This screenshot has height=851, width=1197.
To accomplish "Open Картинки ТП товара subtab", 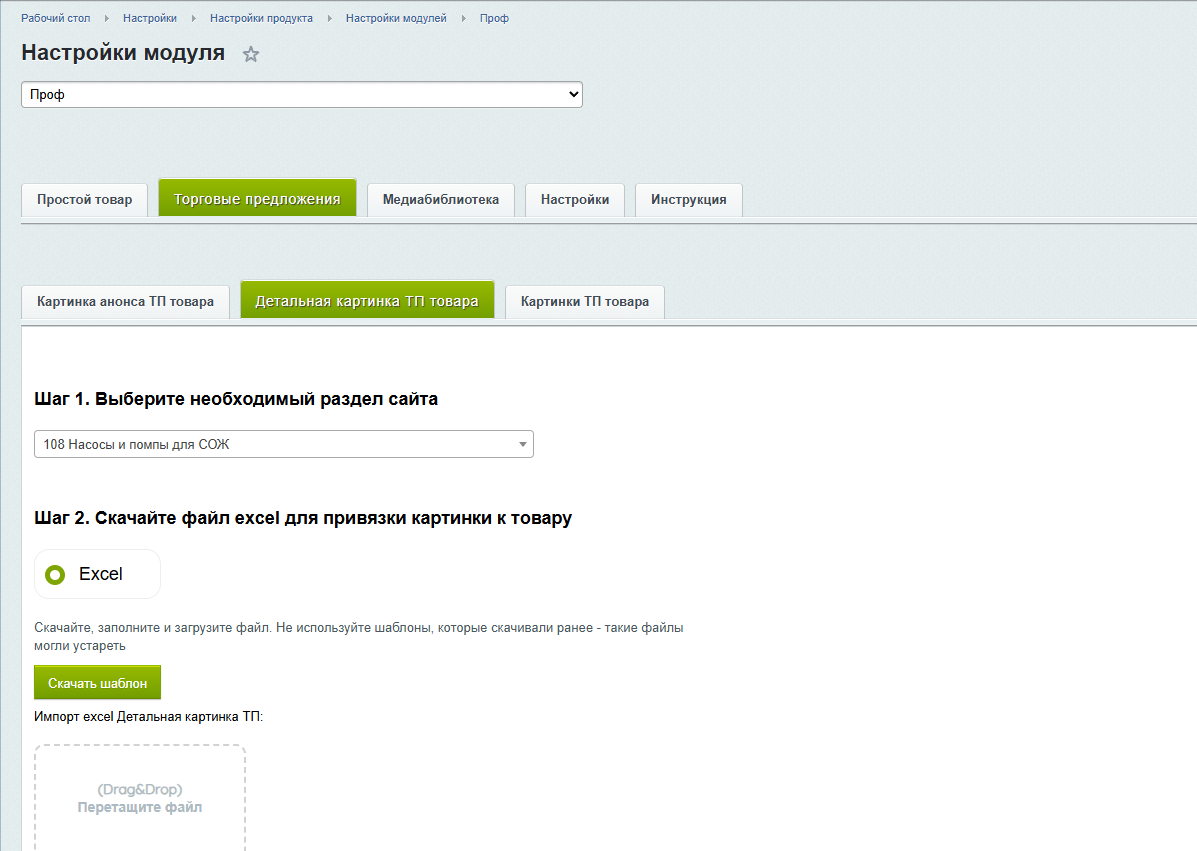I will tap(584, 302).
